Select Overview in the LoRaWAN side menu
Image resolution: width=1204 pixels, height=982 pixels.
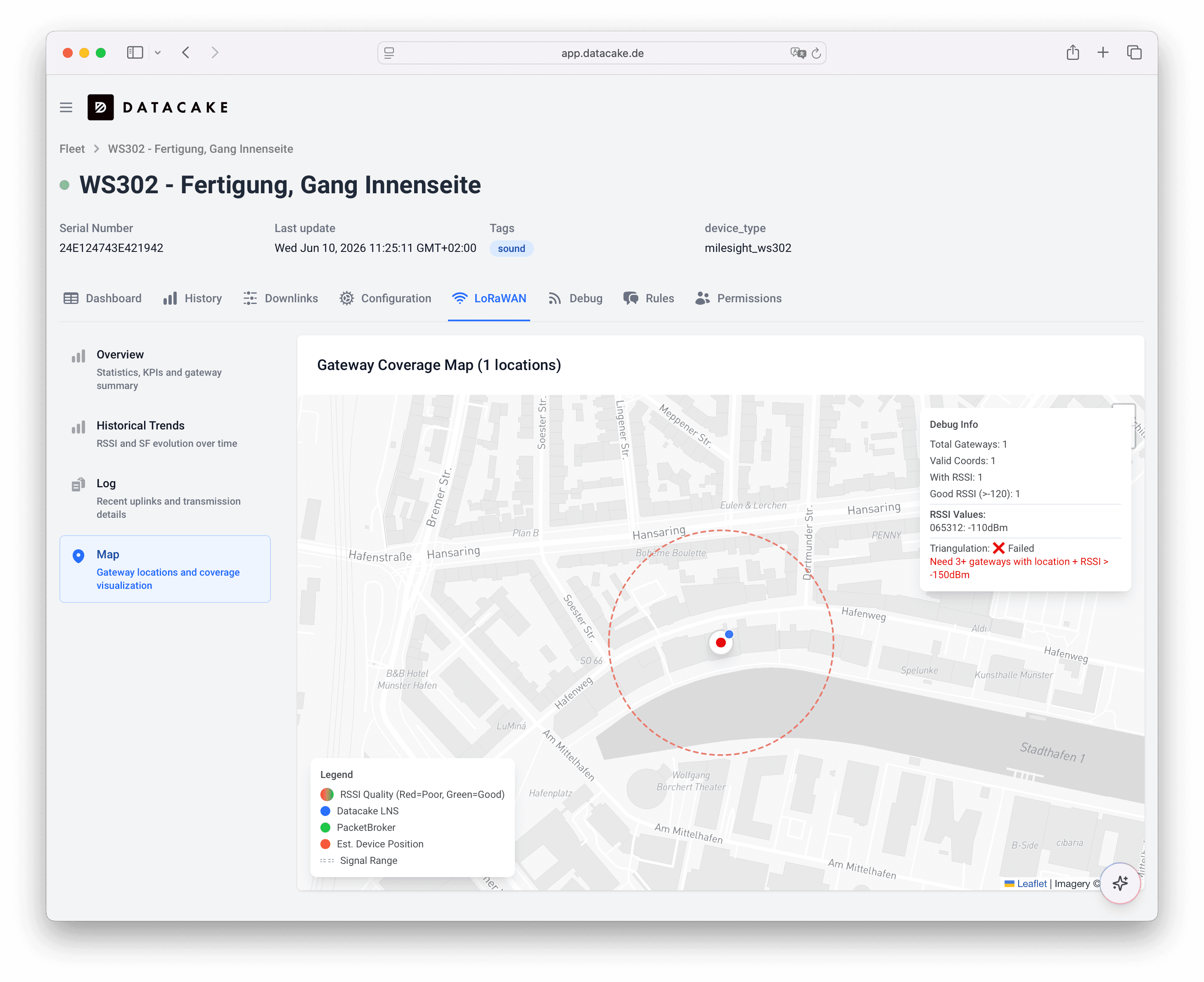pyautogui.click(x=165, y=369)
